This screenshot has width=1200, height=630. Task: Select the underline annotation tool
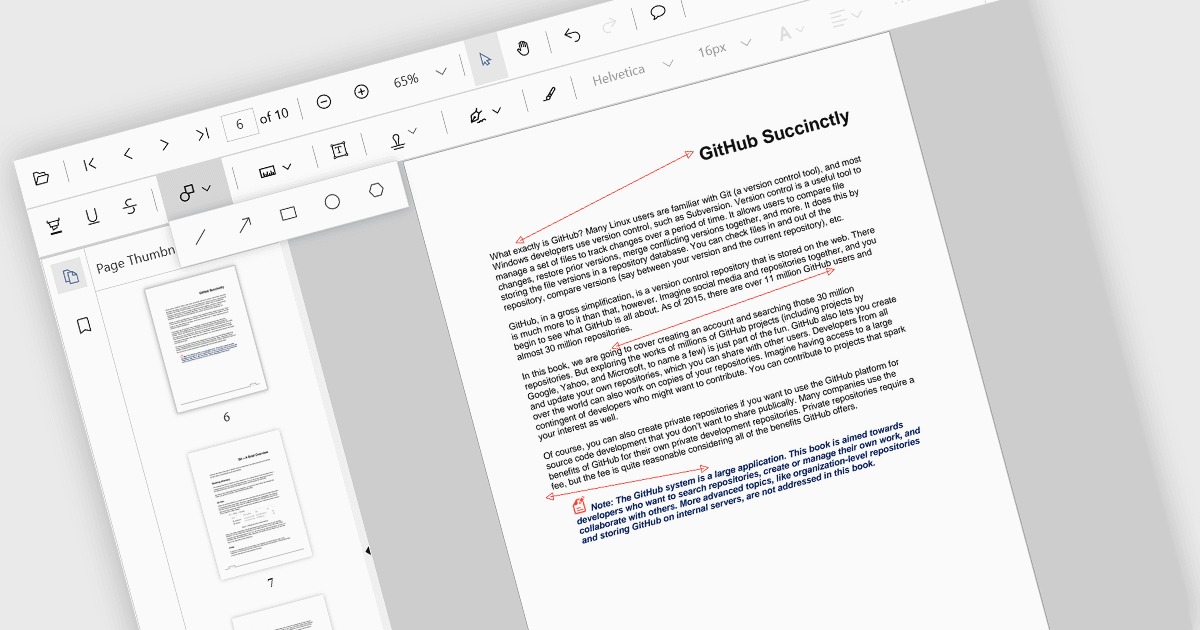click(92, 217)
